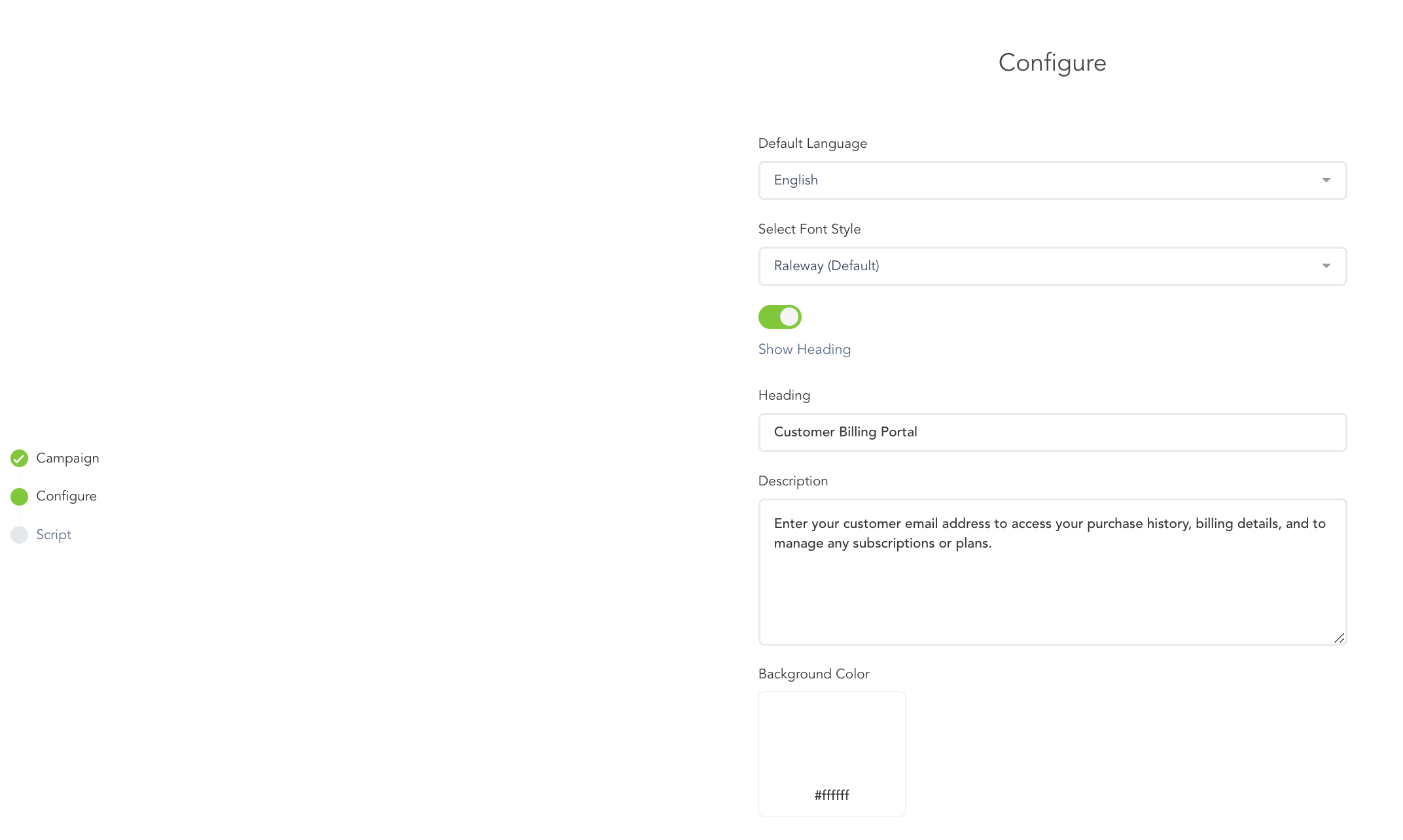Jump to the Script step
This screenshot has height=840, width=1403.
tap(54, 535)
